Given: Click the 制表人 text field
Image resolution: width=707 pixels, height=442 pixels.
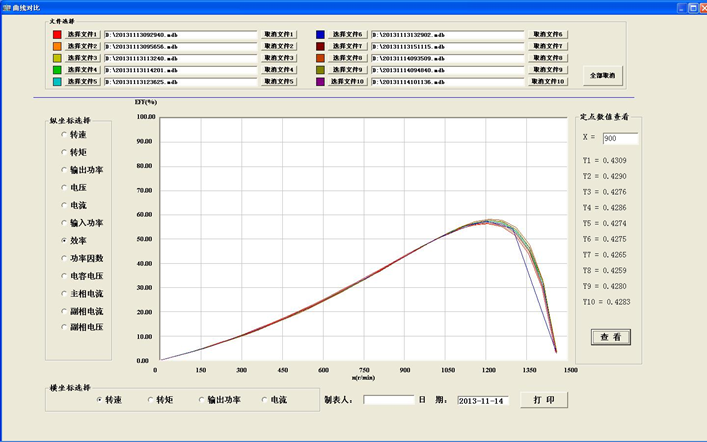Looking at the screenshot, I should coord(388,400).
